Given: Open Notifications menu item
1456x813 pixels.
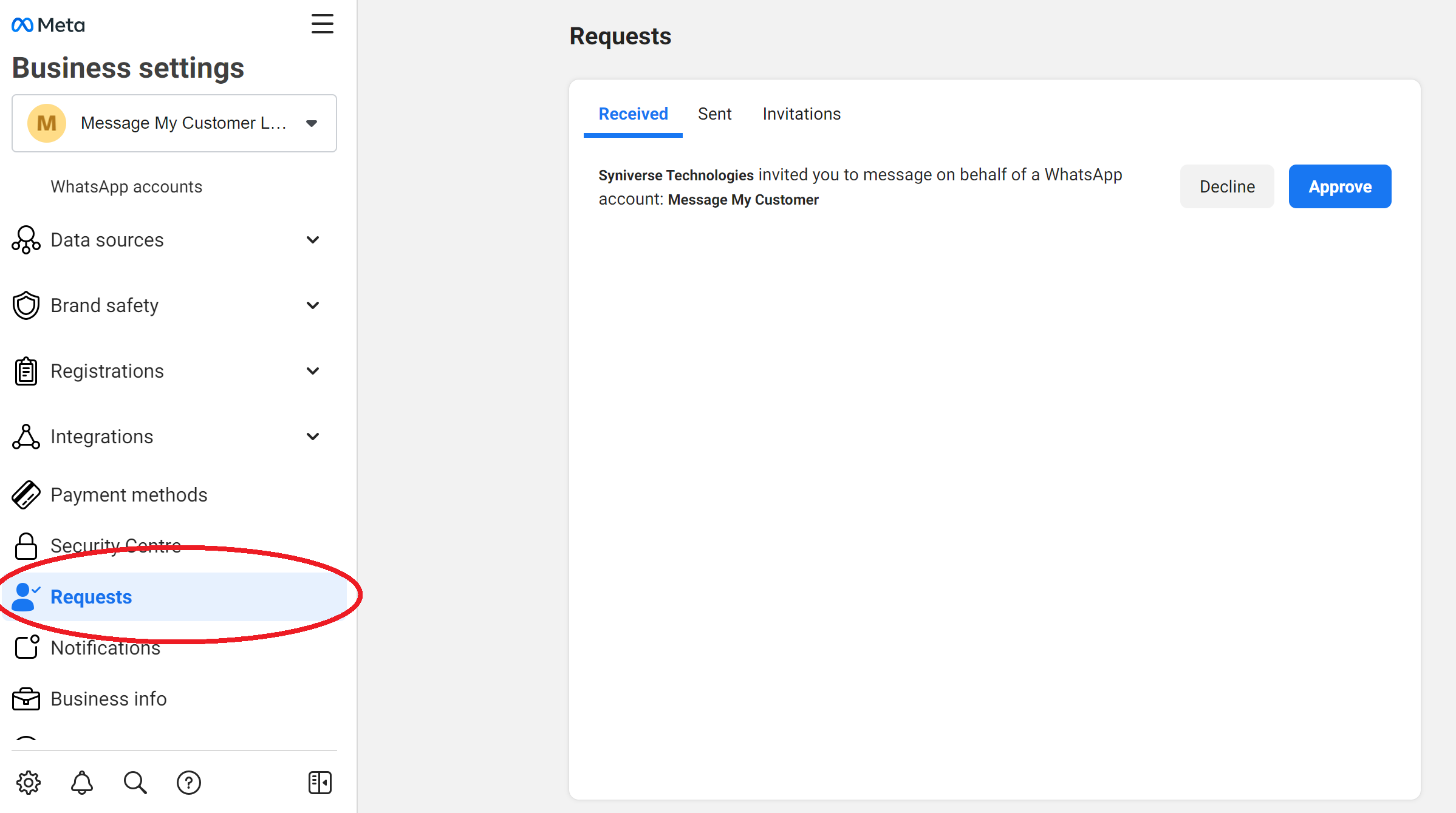Looking at the screenshot, I should click(174, 648).
